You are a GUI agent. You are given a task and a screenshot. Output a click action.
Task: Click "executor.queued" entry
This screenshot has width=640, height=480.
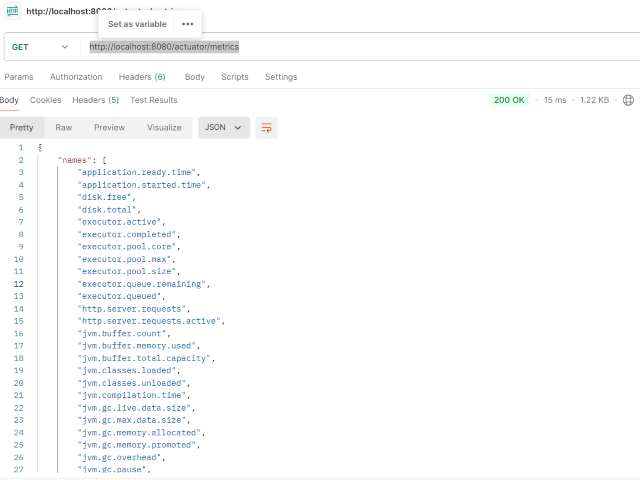pos(119,296)
